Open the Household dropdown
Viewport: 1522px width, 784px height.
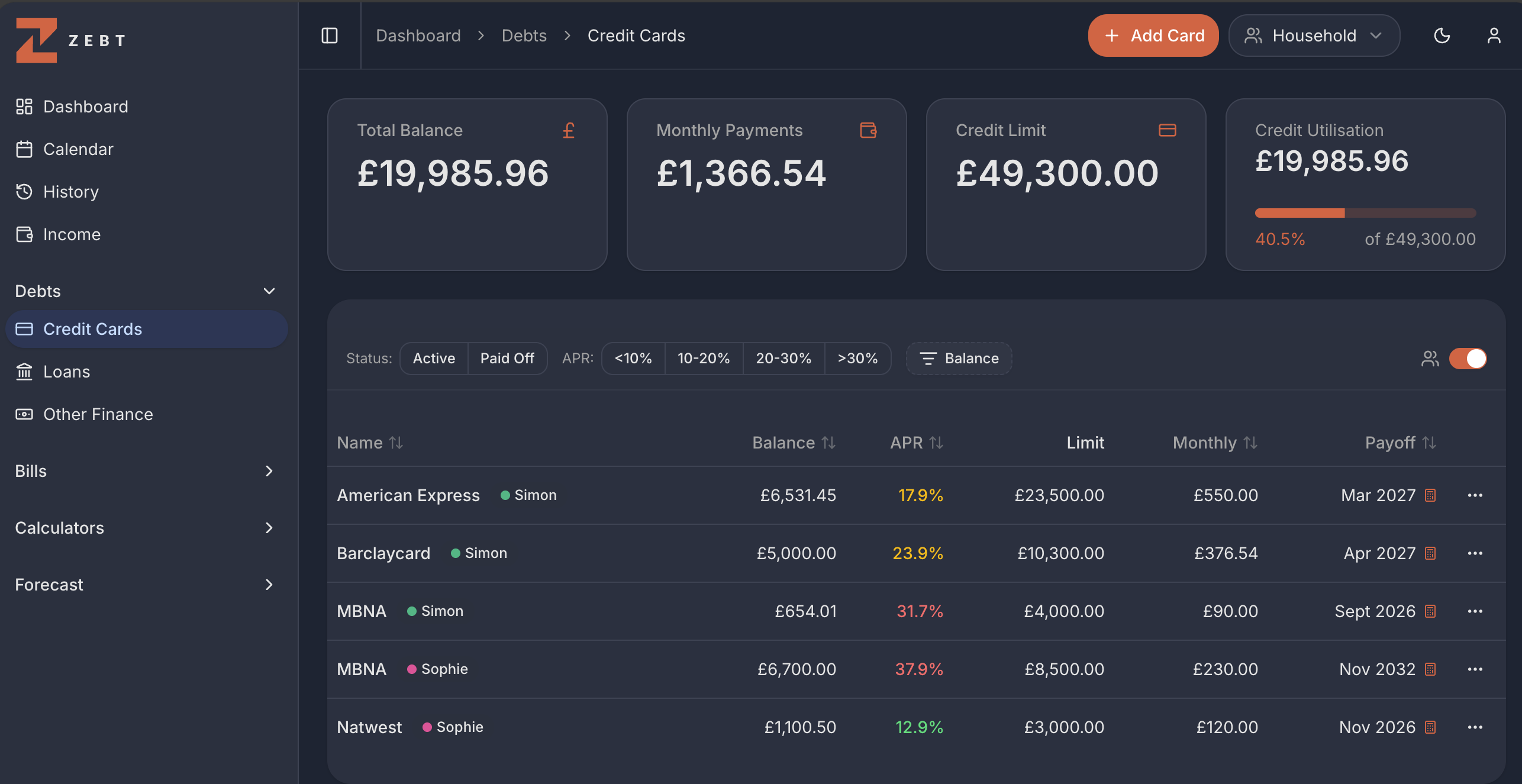[1314, 36]
